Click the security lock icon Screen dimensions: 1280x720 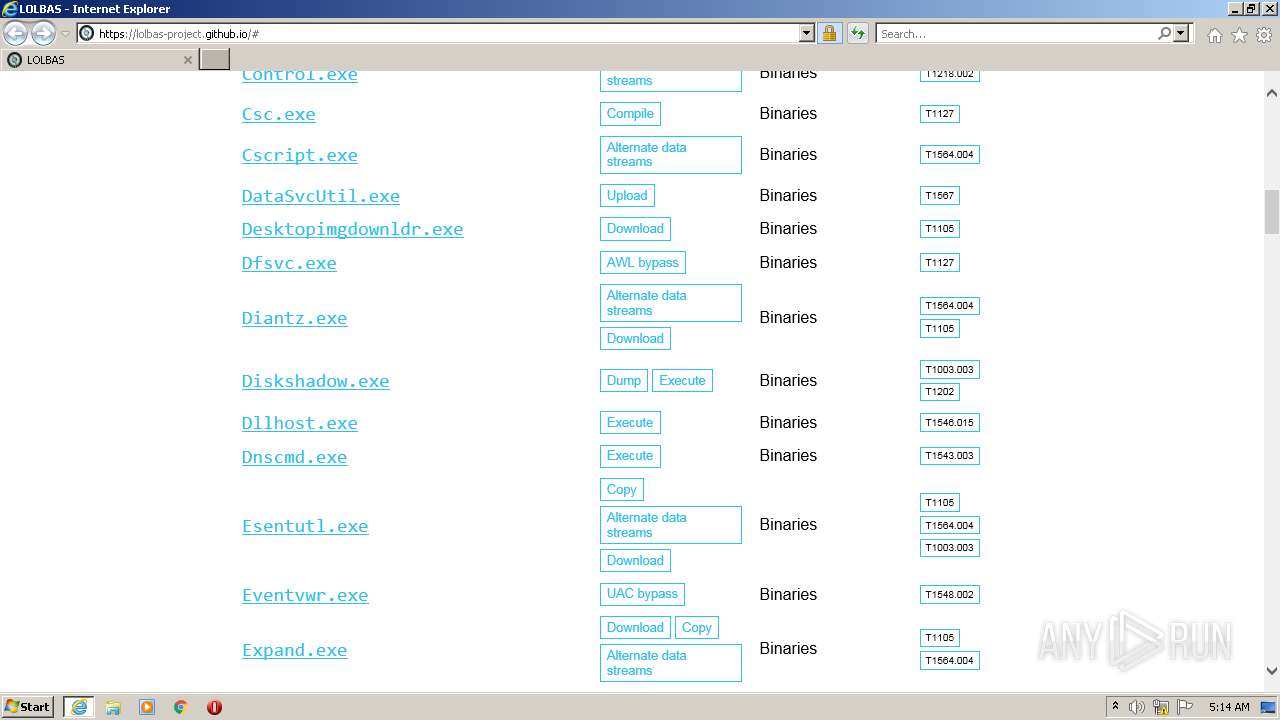(830, 33)
